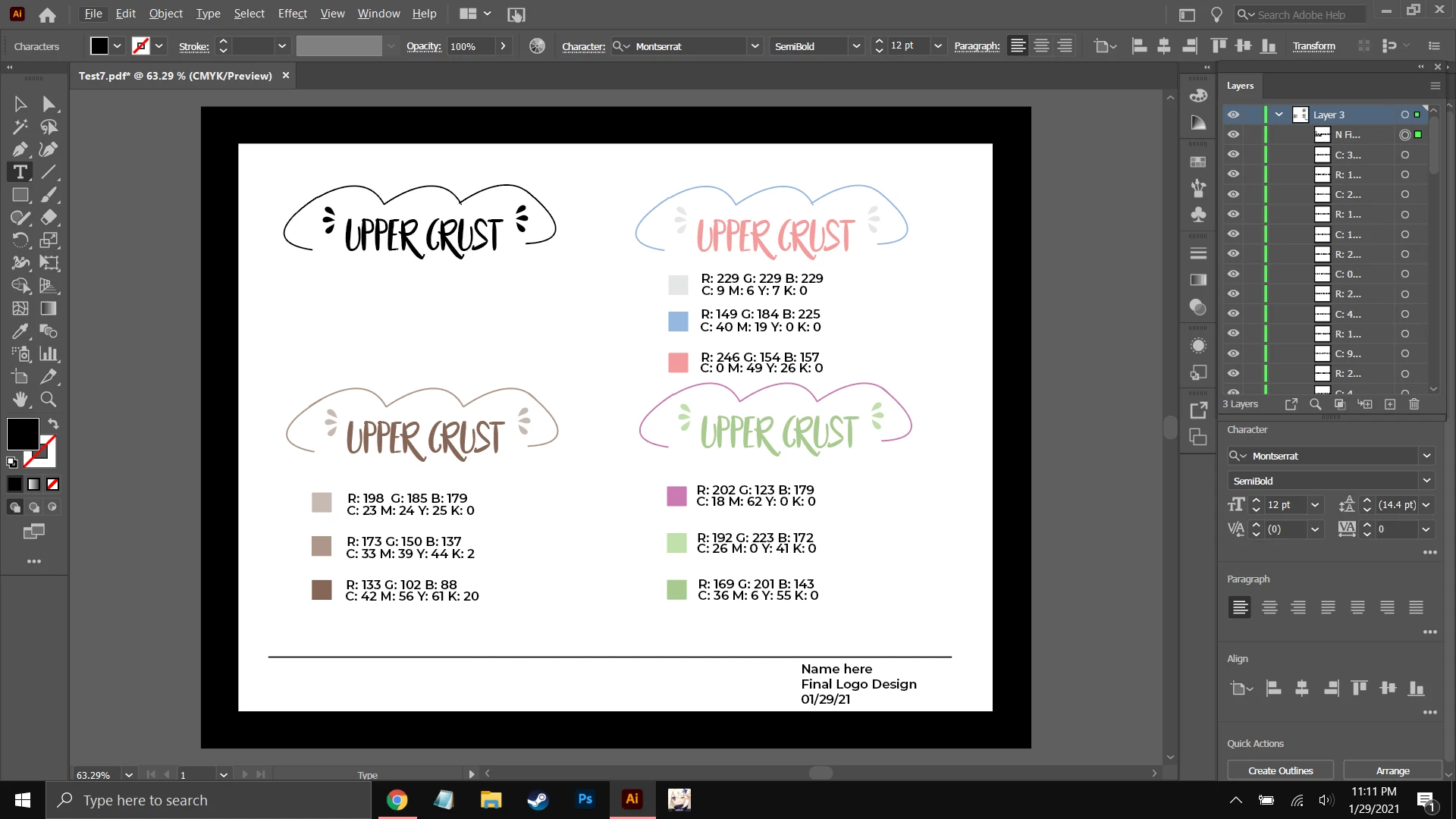Click the Rotate tool
This screenshot has height=819, width=1456.
(x=20, y=240)
